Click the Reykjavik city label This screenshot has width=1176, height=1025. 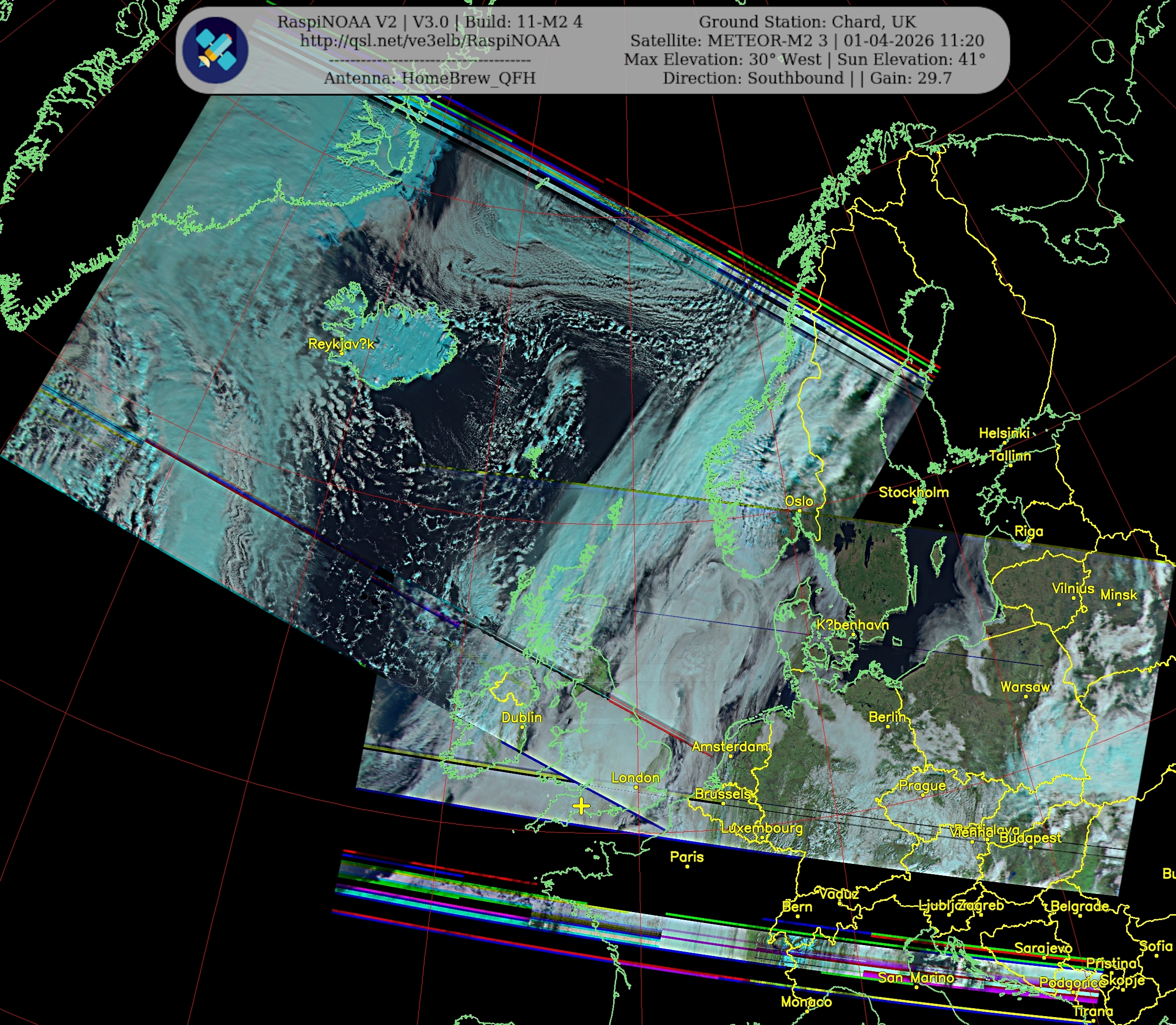(x=341, y=344)
